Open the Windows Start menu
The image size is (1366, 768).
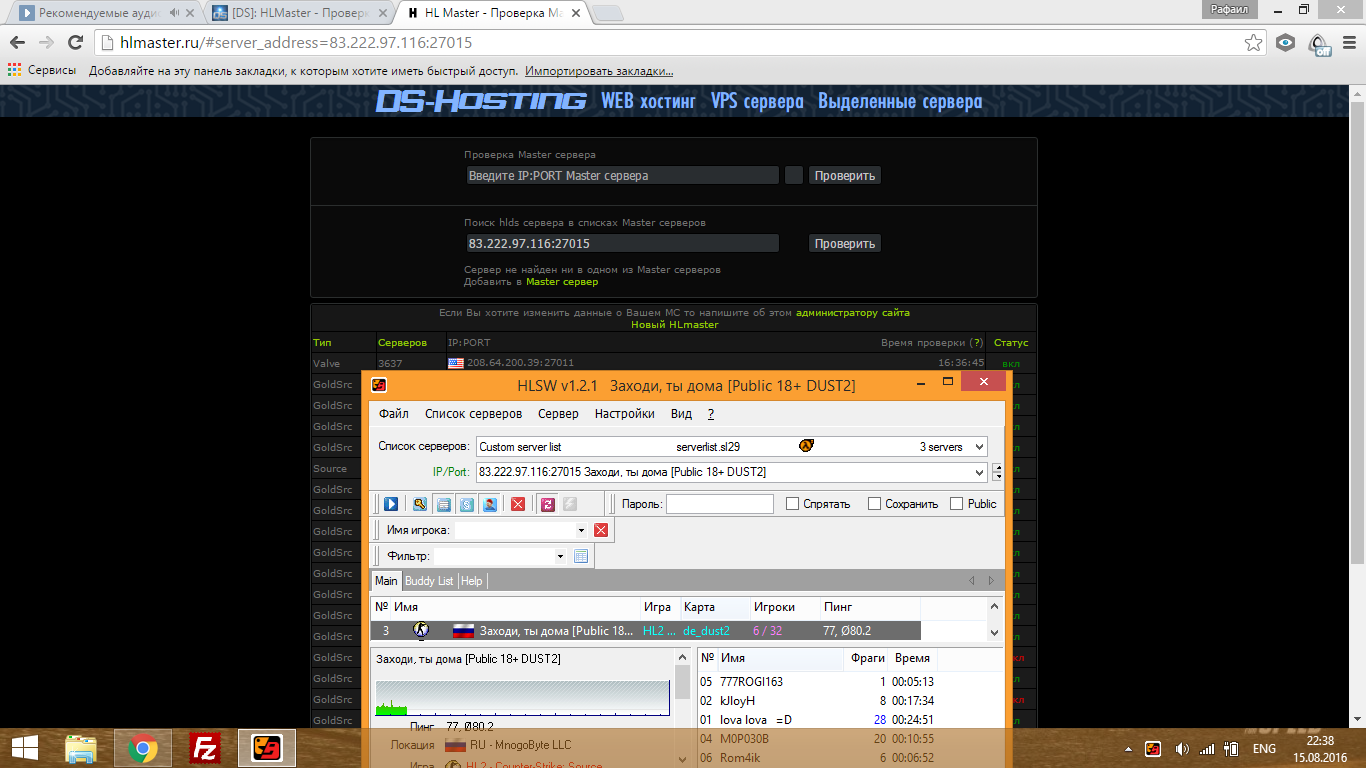(26, 748)
